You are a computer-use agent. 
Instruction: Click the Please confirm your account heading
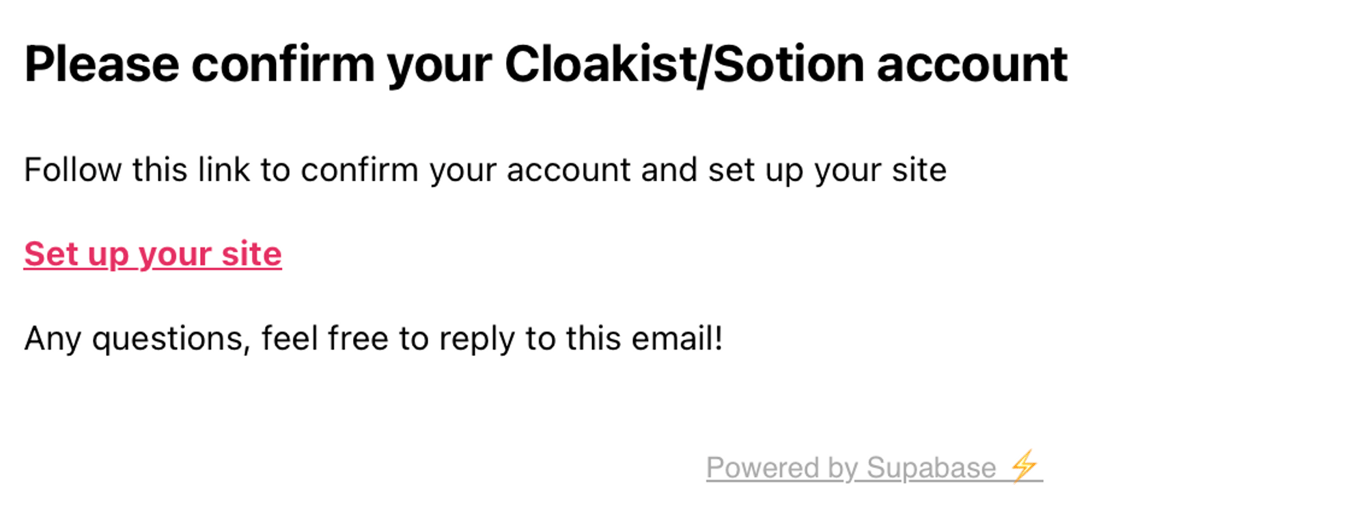[x=546, y=66]
